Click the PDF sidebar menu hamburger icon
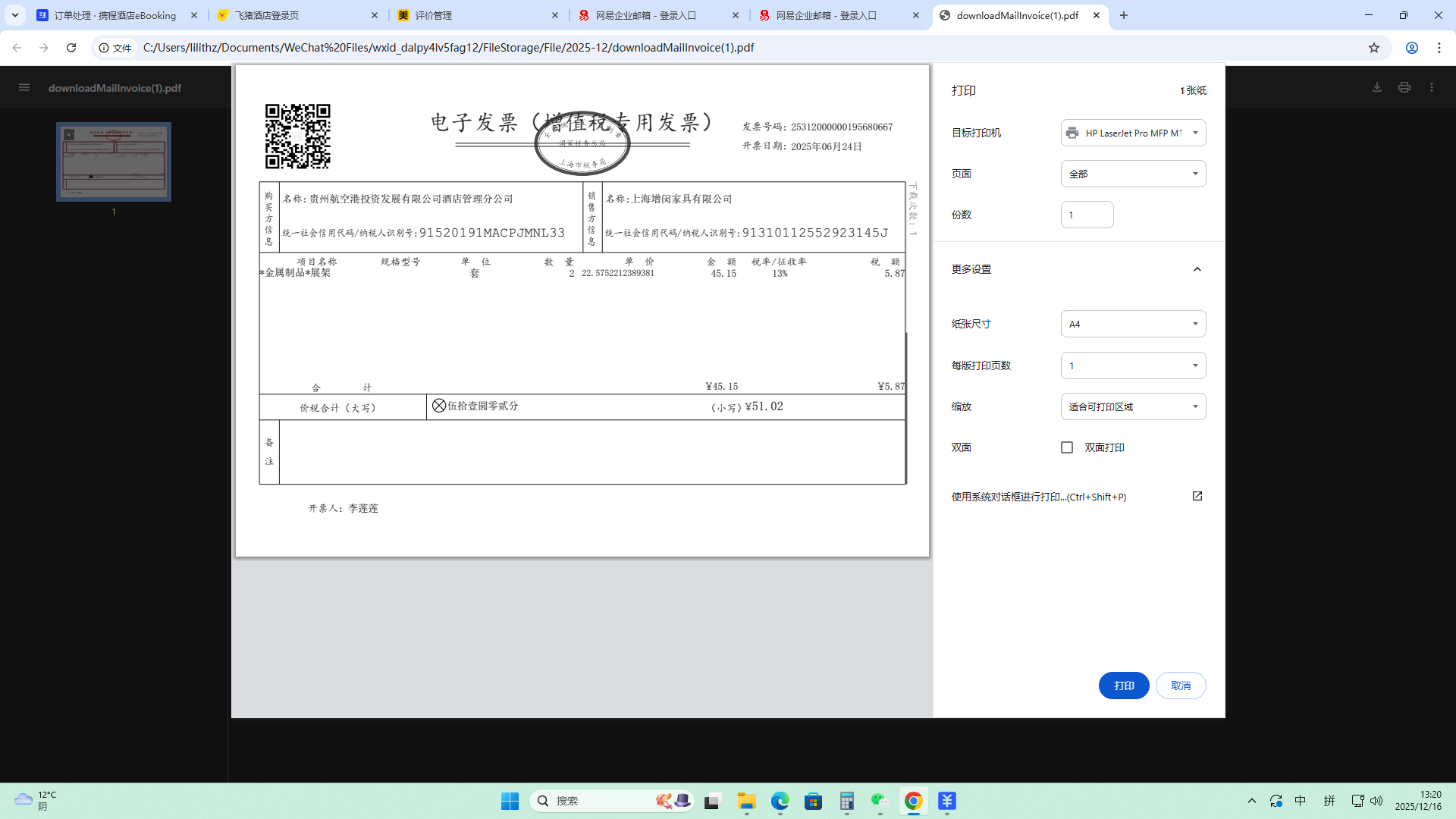Image resolution: width=1456 pixels, height=819 pixels. (24, 87)
